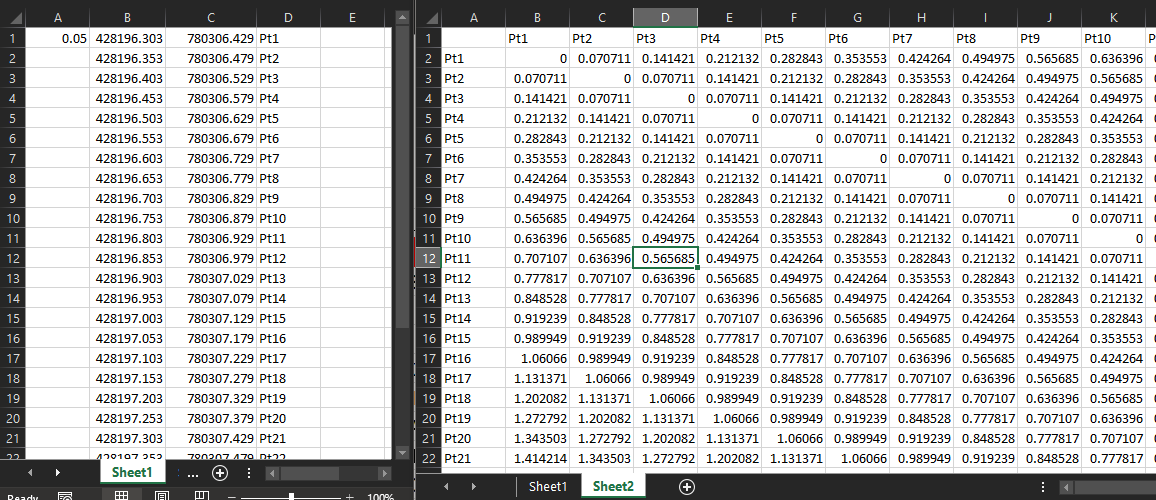Image resolution: width=1156 pixels, height=500 pixels.
Task: Switch to the Sheet1 tab in the right window
Action: (x=549, y=487)
